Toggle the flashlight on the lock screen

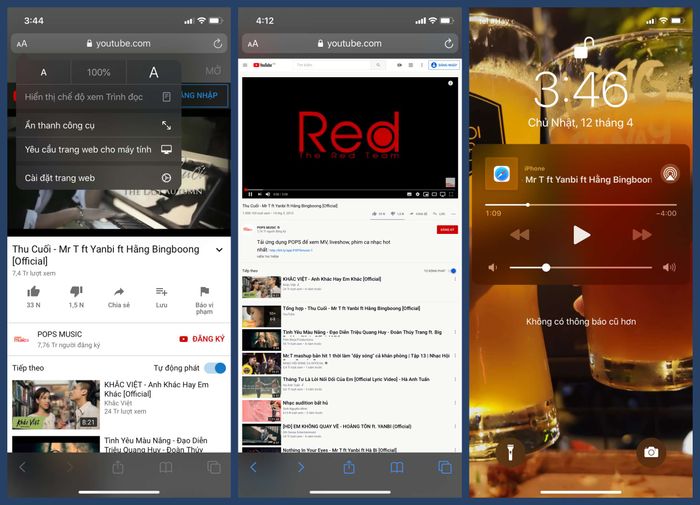pos(509,452)
